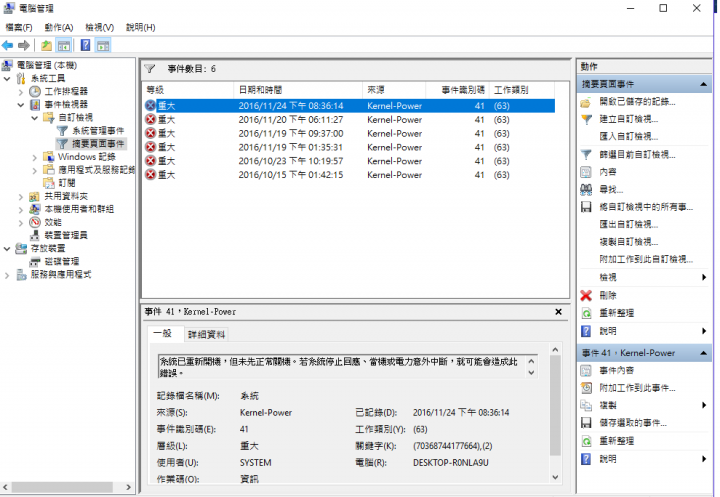The width and height of the screenshot is (720, 497).
Task: Close the event 41 preview pane
Action: pos(558,312)
